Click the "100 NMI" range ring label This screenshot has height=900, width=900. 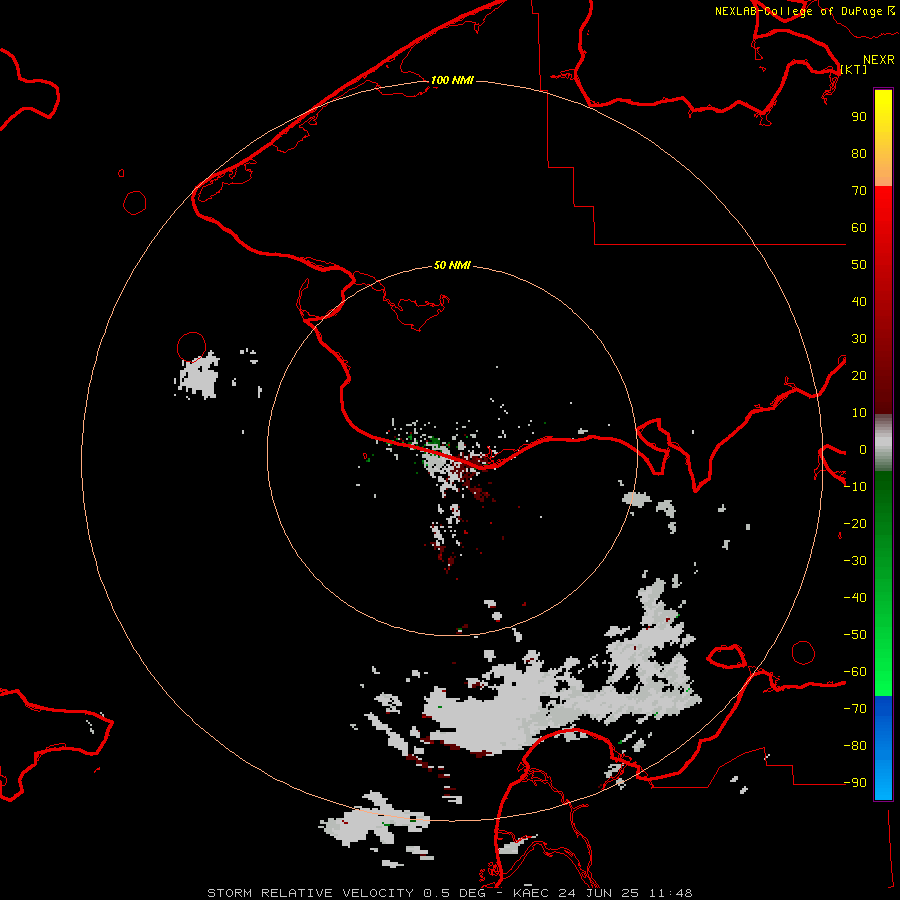pyautogui.click(x=452, y=80)
